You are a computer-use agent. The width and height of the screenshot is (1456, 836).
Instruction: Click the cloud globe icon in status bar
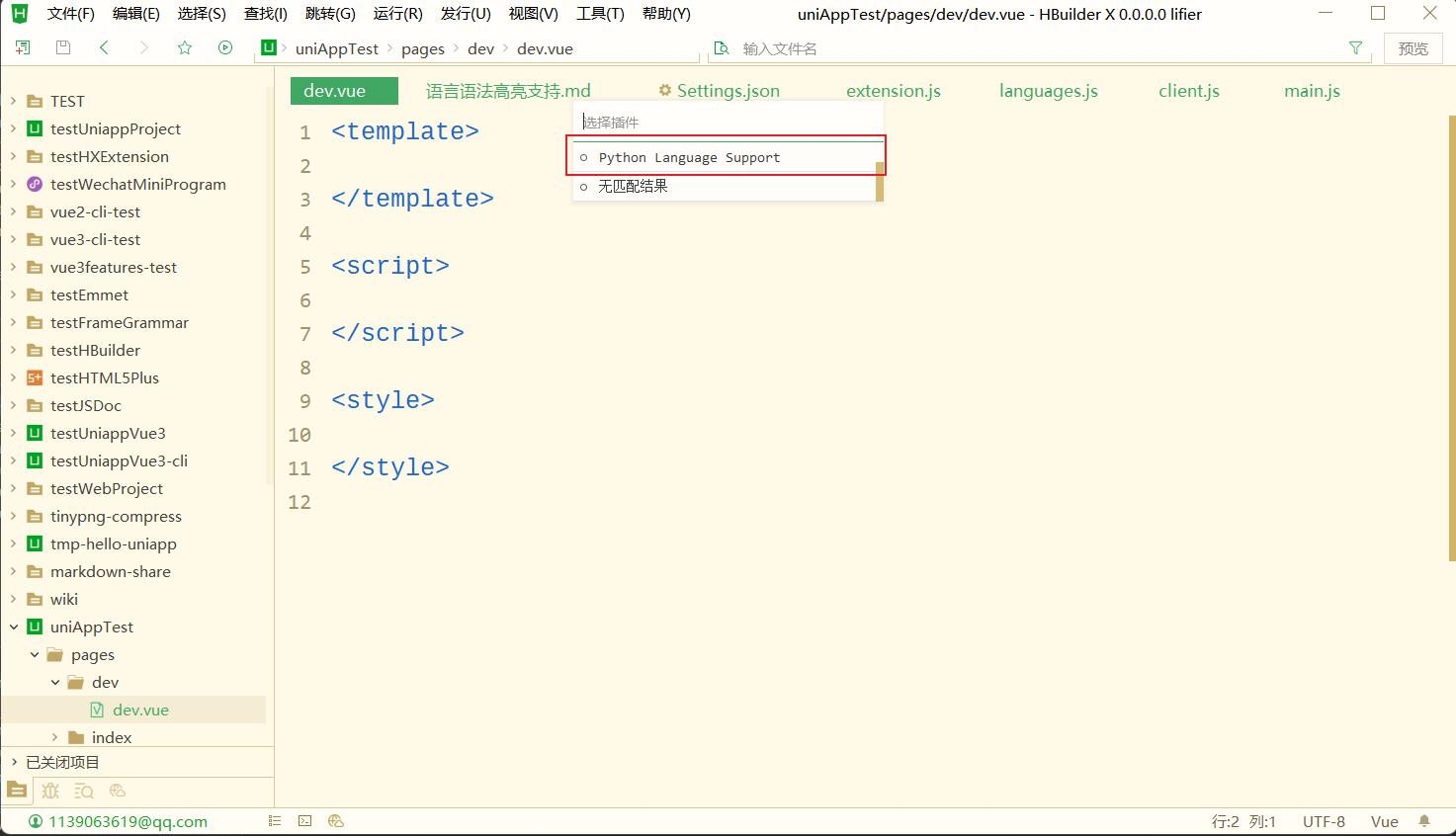pos(335,821)
